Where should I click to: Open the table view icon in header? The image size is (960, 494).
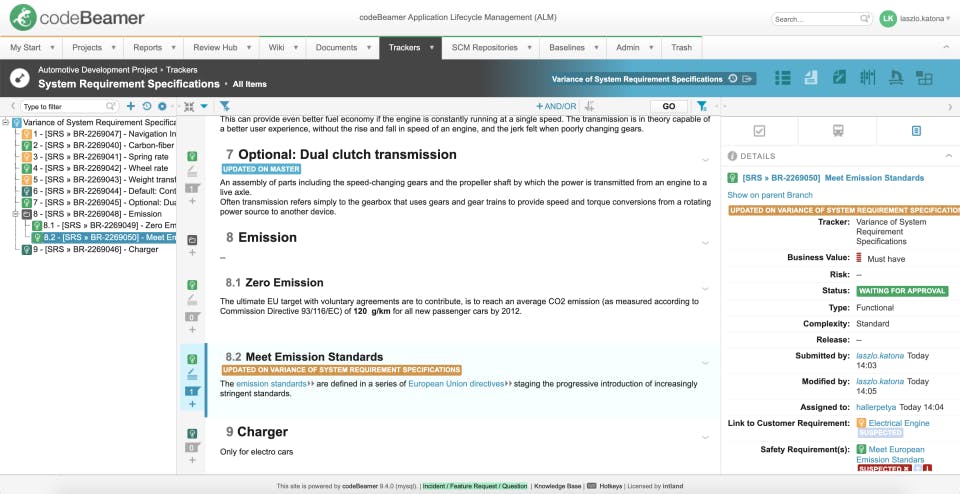782,78
